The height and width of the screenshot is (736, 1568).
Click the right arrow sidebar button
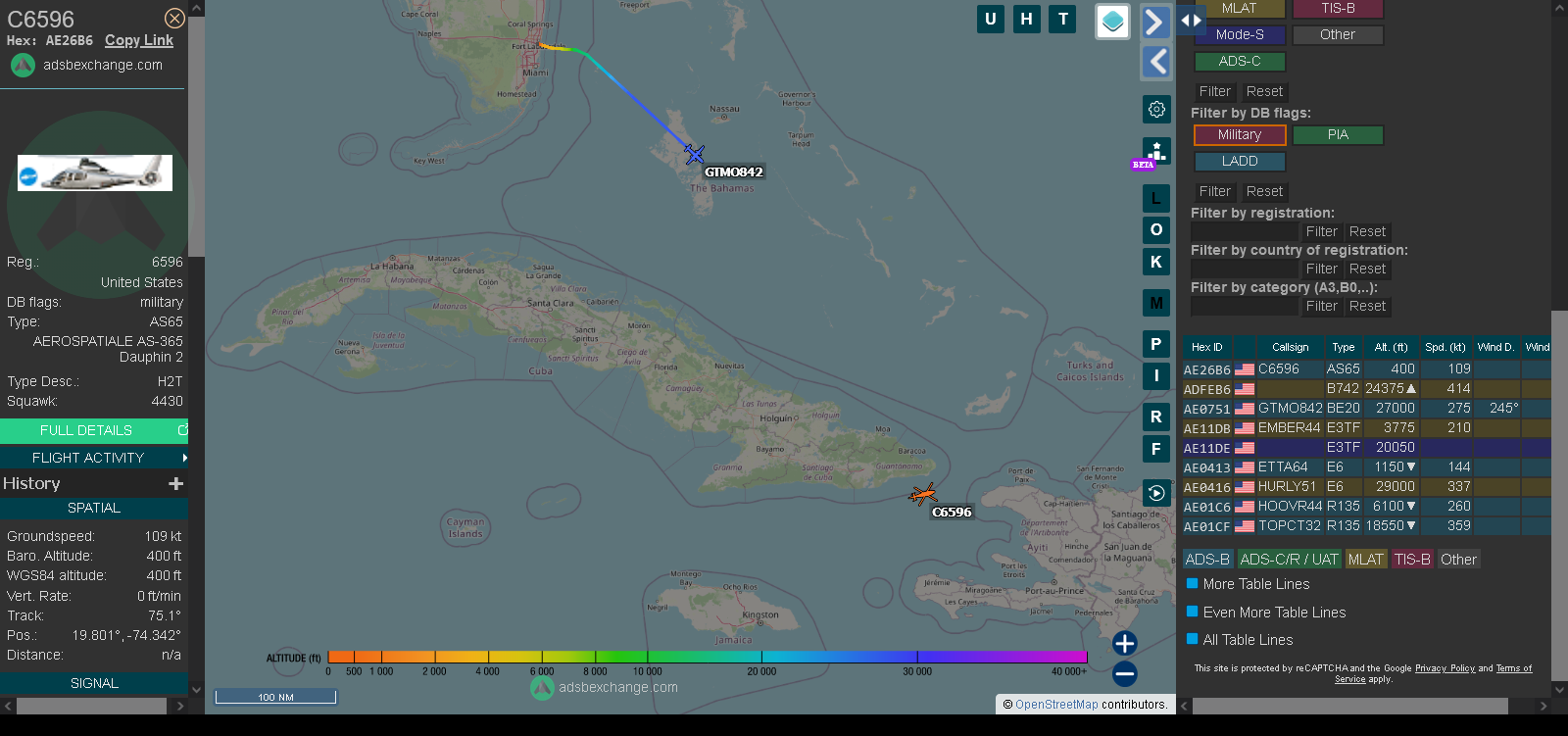tap(1156, 22)
